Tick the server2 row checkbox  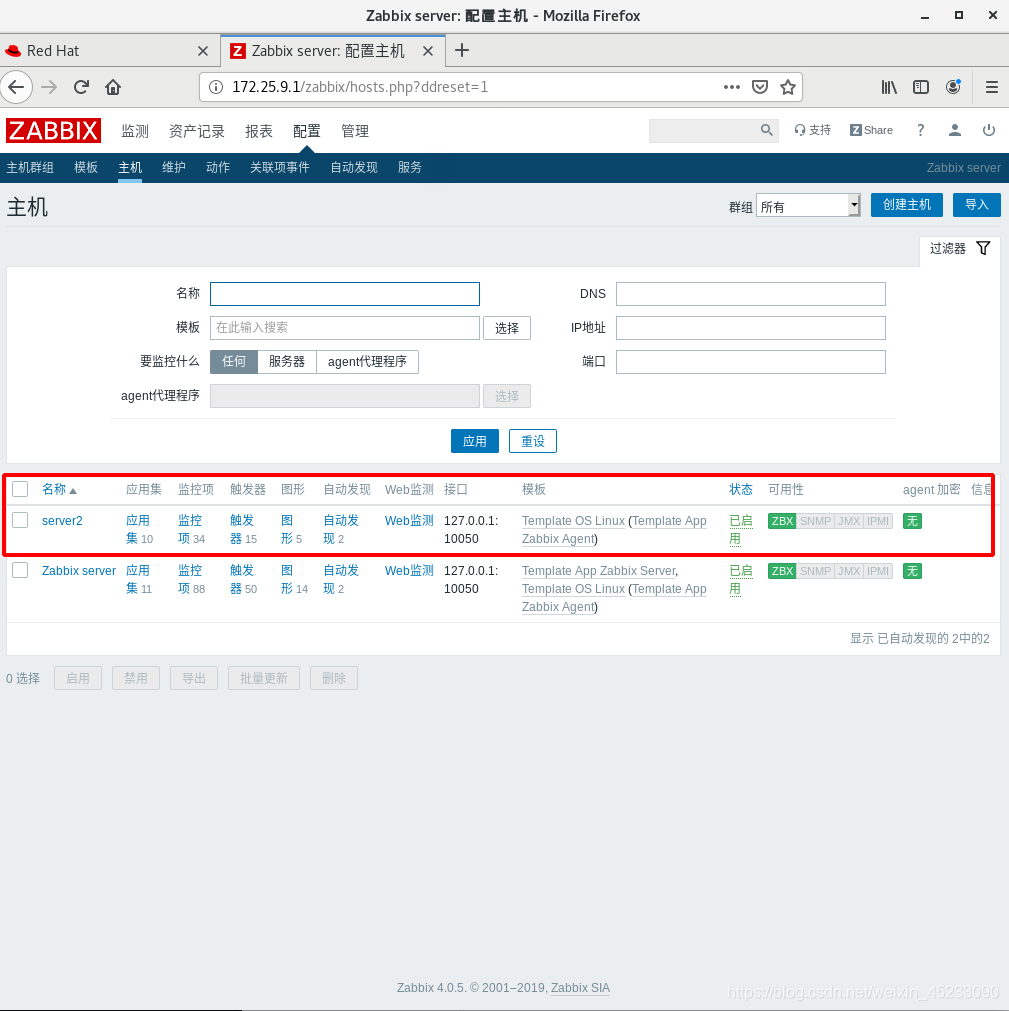(x=21, y=520)
